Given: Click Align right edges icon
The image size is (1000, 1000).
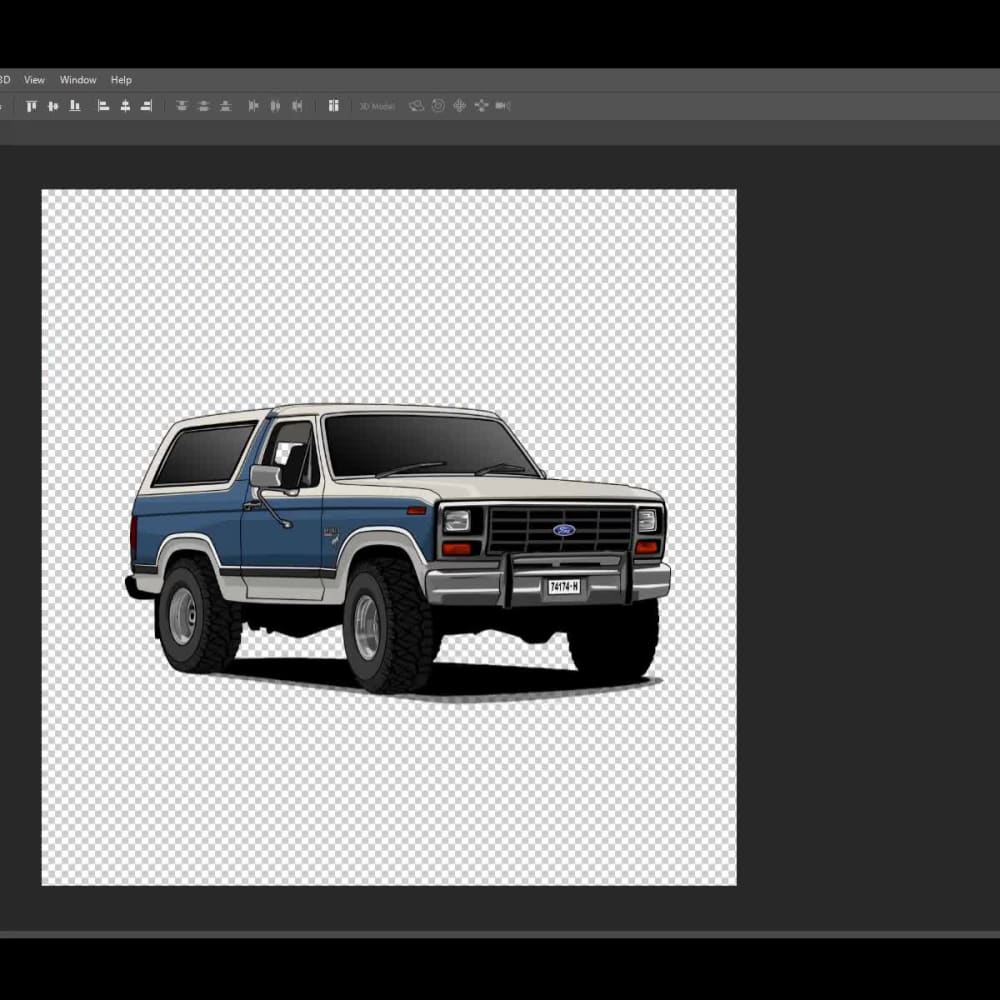Looking at the screenshot, I should tap(147, 106).
